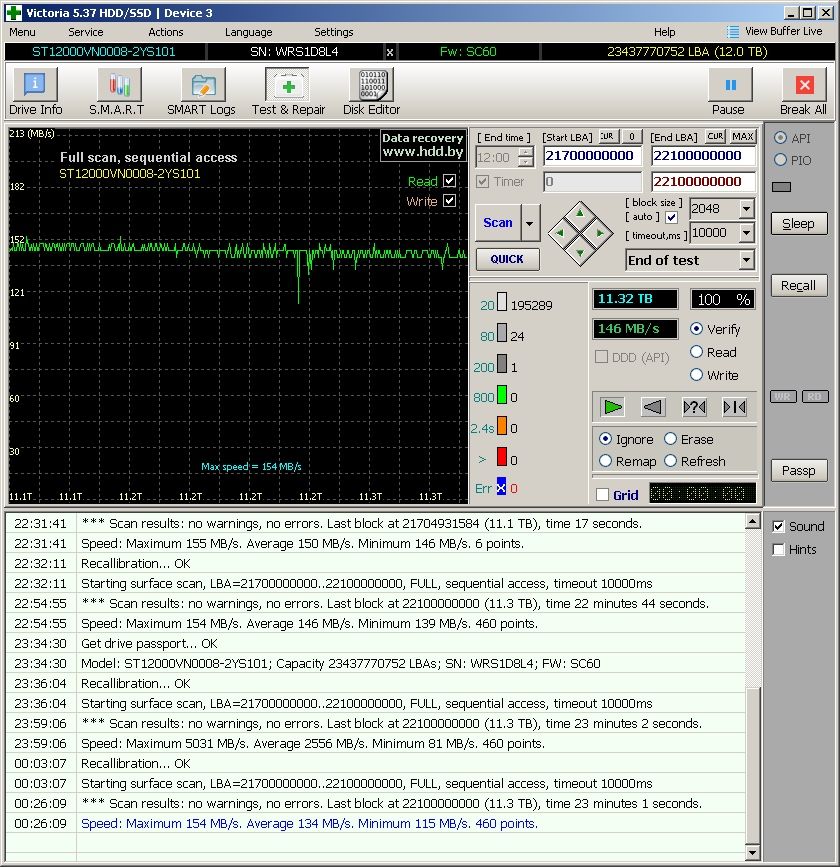The width and height of the screenshot is (840, 867).
Task: Select the Remap radio option
Action: coord(606,461)
